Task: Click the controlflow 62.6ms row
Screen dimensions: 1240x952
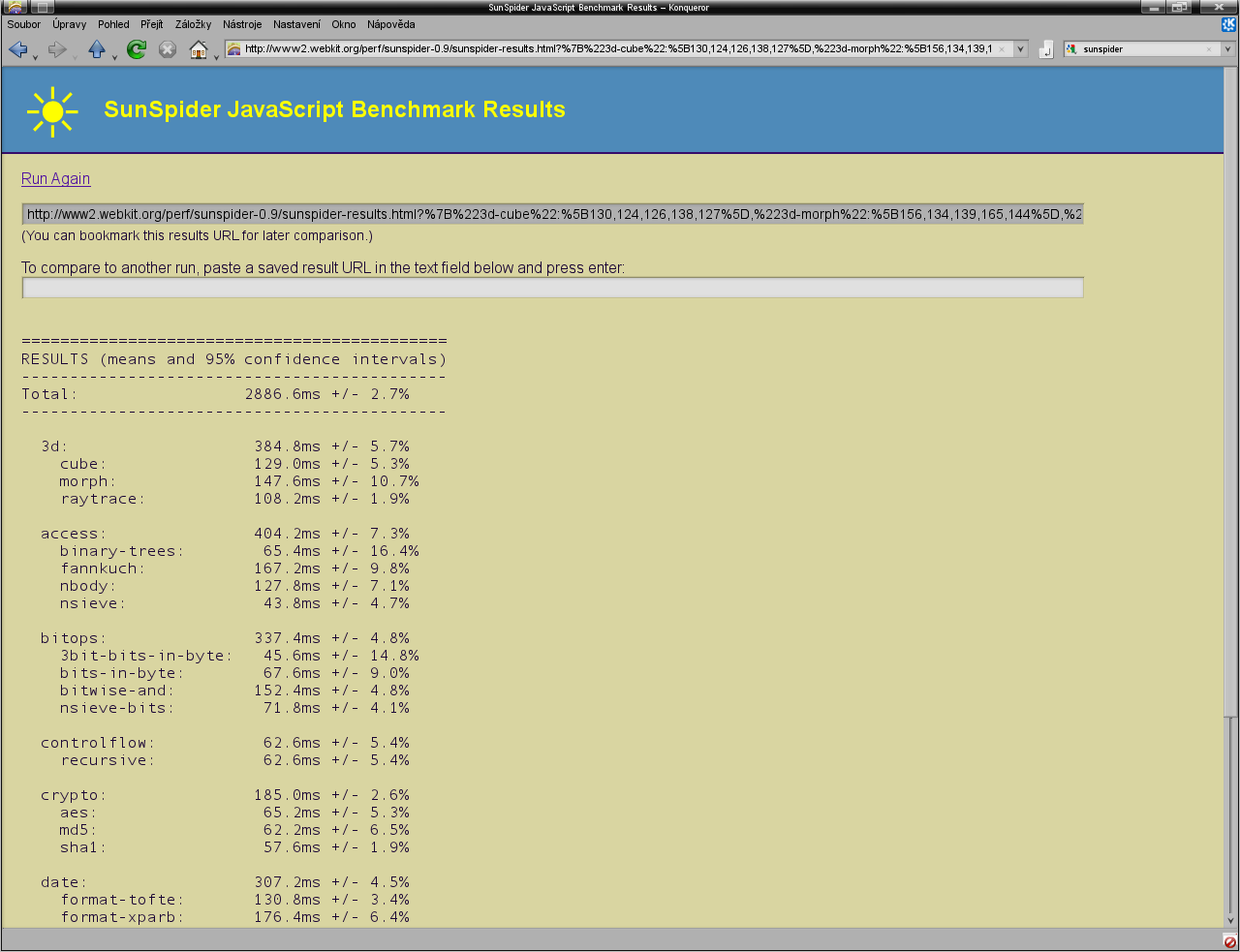Action: 225,743
